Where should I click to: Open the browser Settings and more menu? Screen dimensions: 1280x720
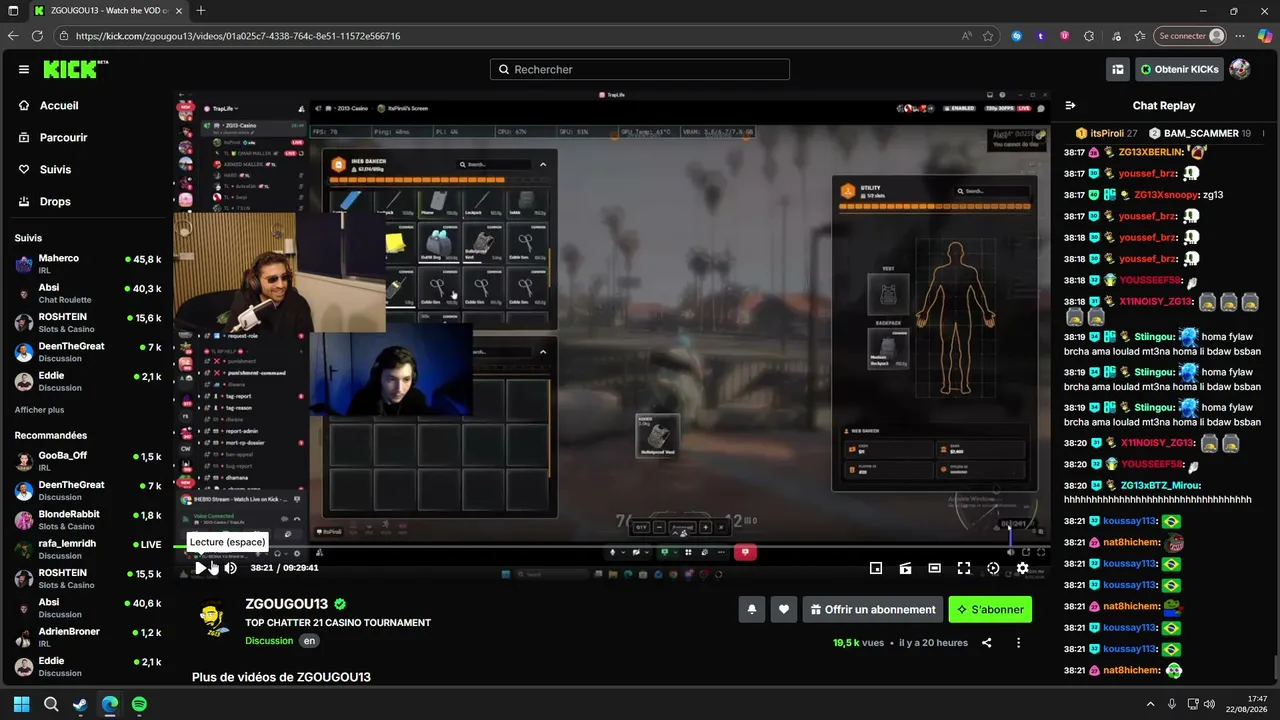coord(1241,36)
